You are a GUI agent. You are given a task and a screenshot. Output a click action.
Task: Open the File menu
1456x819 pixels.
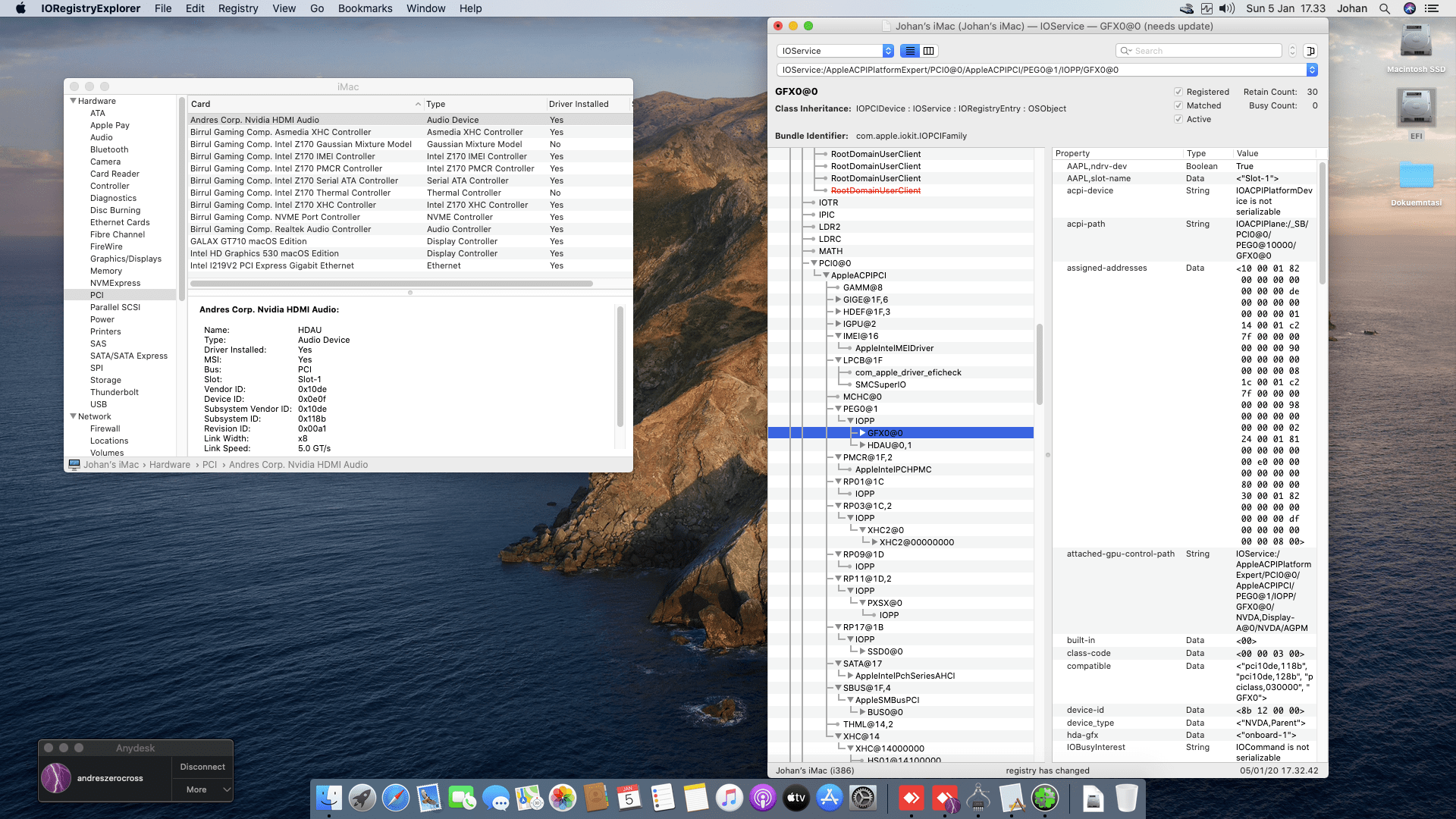[163, 8]
